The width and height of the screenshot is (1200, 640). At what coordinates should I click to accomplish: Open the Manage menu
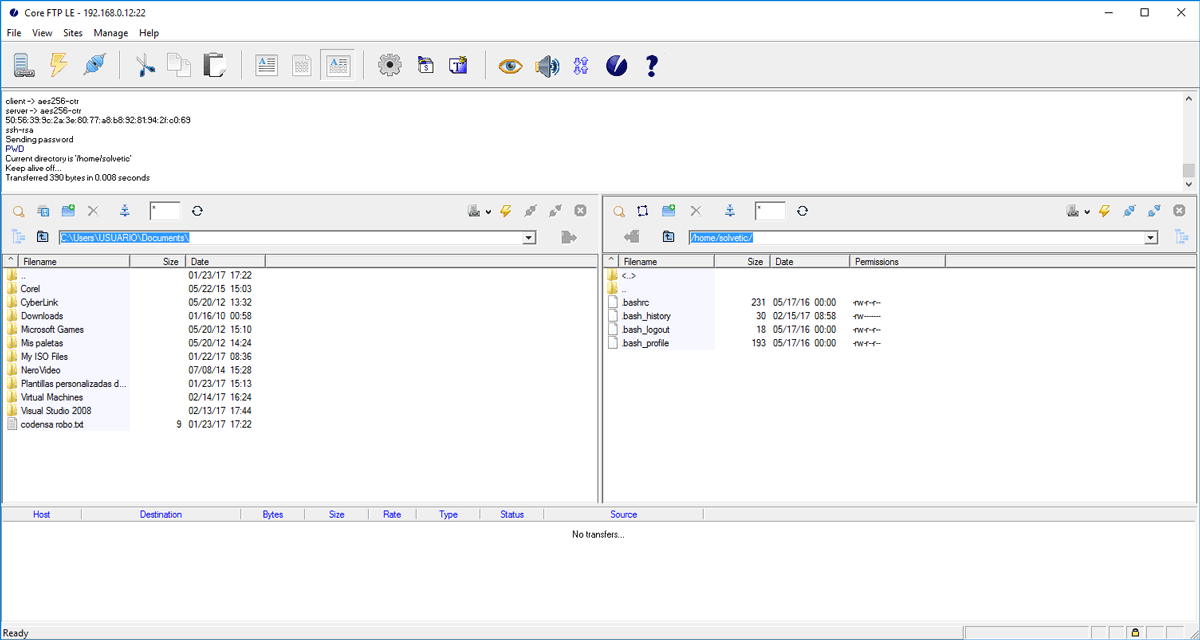(111, 33)
